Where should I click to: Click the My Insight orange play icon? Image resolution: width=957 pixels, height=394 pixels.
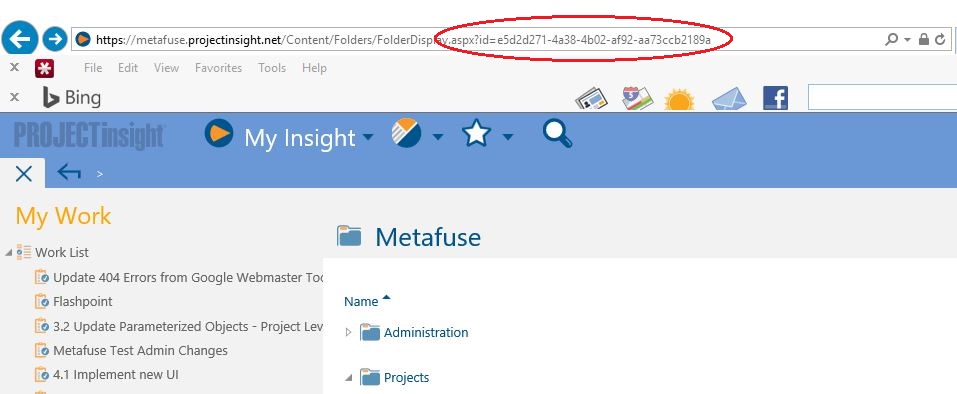click(219, 132)
